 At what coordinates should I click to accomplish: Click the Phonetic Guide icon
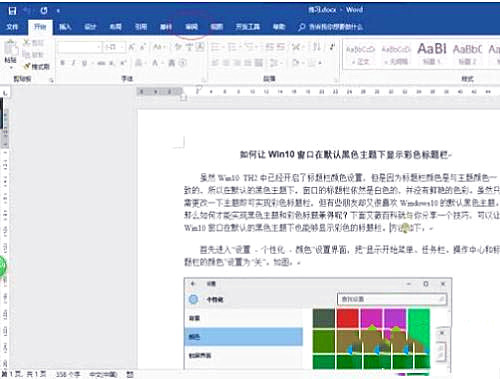(x=189, y=47)
